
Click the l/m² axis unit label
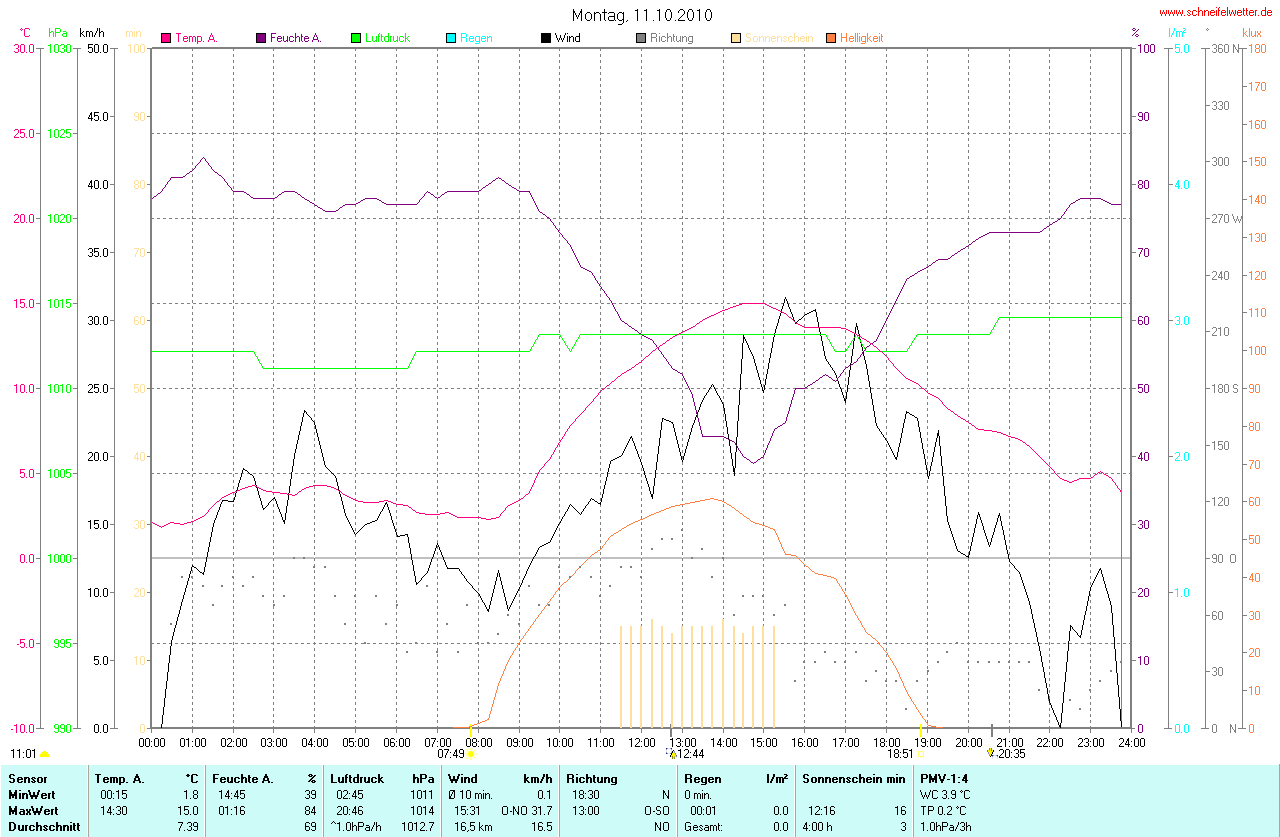[1177, 33]
